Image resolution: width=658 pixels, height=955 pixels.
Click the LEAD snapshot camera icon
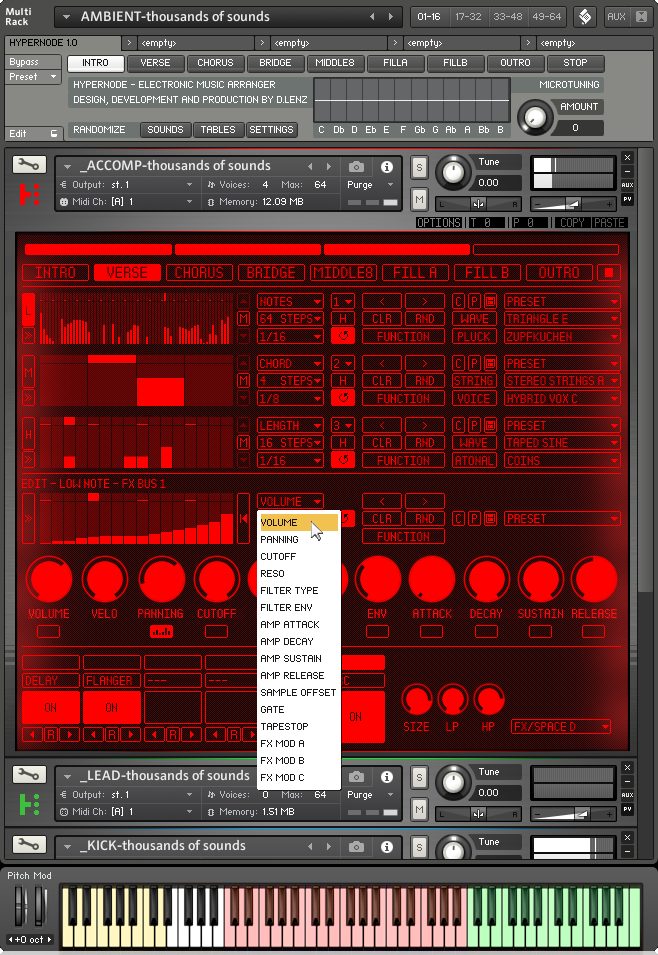pyautogui.click(x=356, y=777)
